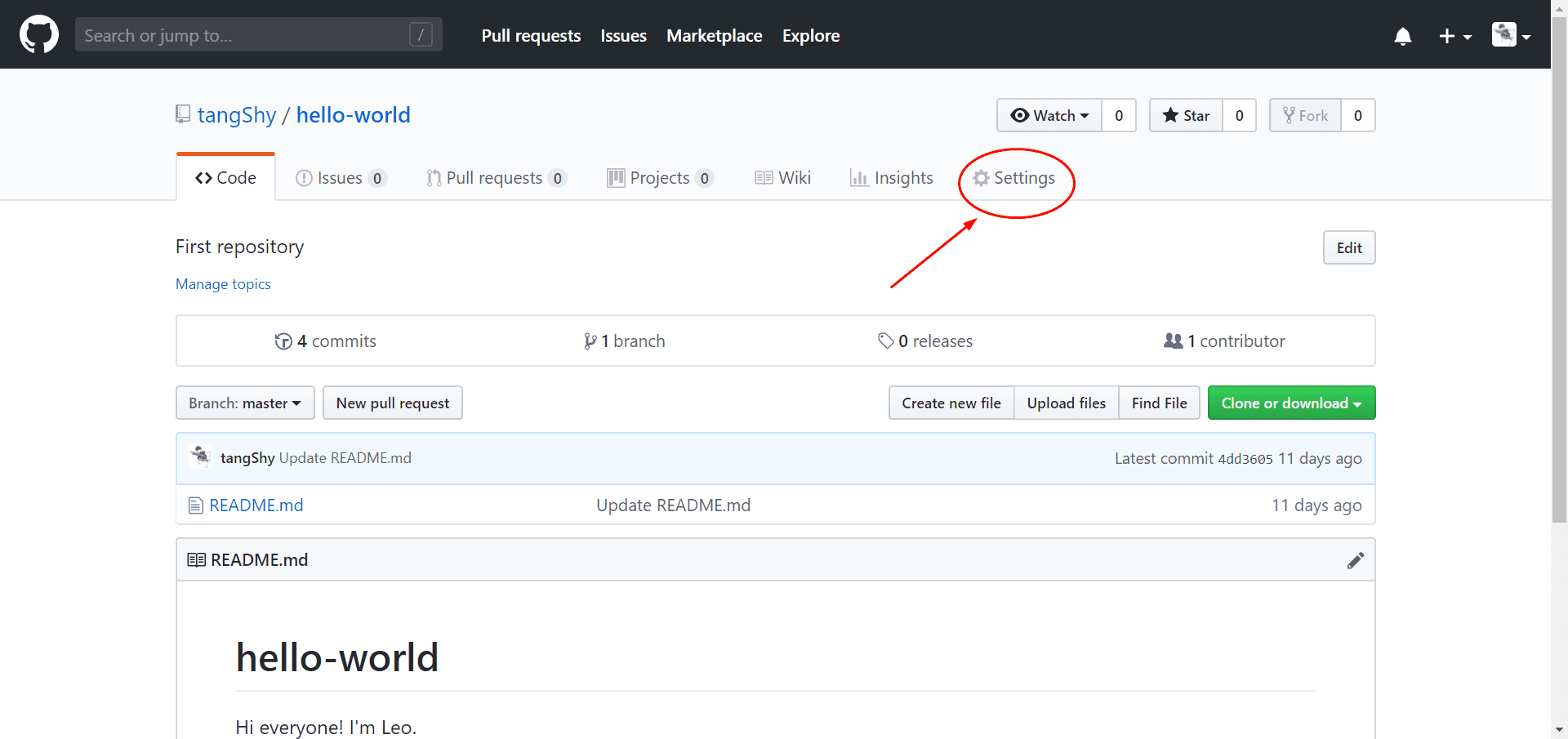Switch to the repository Issues tab
The image size is (1568, 739).
(x=341, y=177)
